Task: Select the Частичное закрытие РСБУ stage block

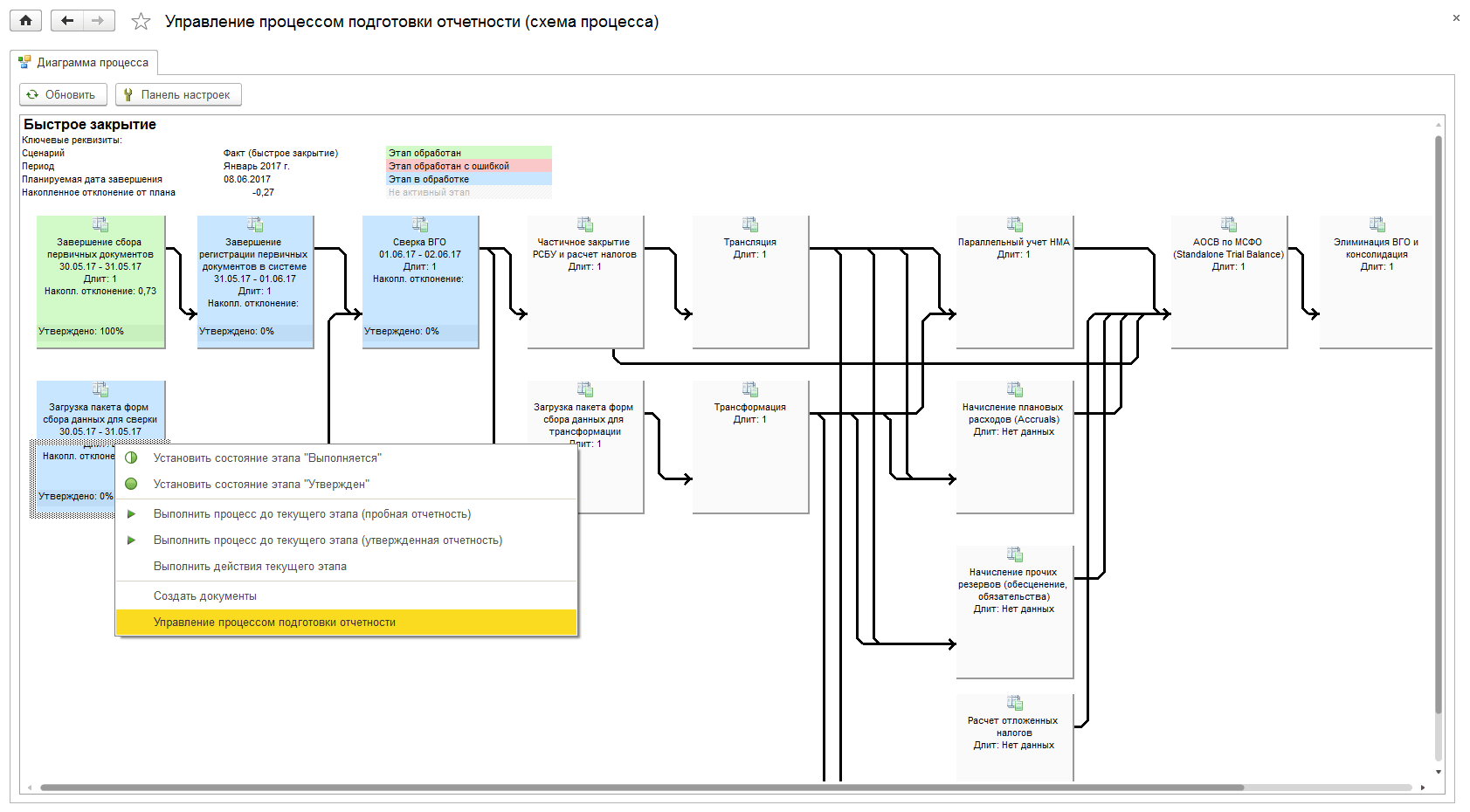Action: 585,297
